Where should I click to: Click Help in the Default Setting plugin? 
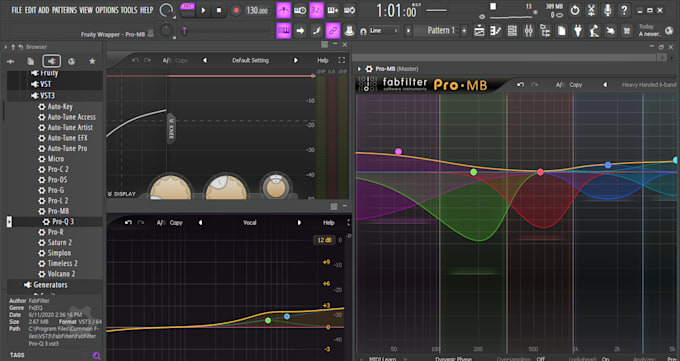click(323, 60)
